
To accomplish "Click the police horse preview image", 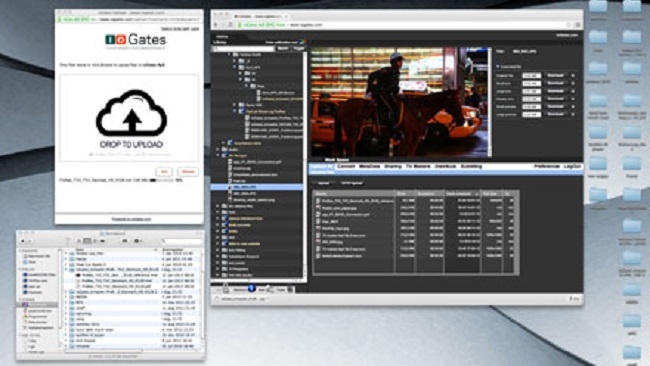I will click(x=400, y=102).
